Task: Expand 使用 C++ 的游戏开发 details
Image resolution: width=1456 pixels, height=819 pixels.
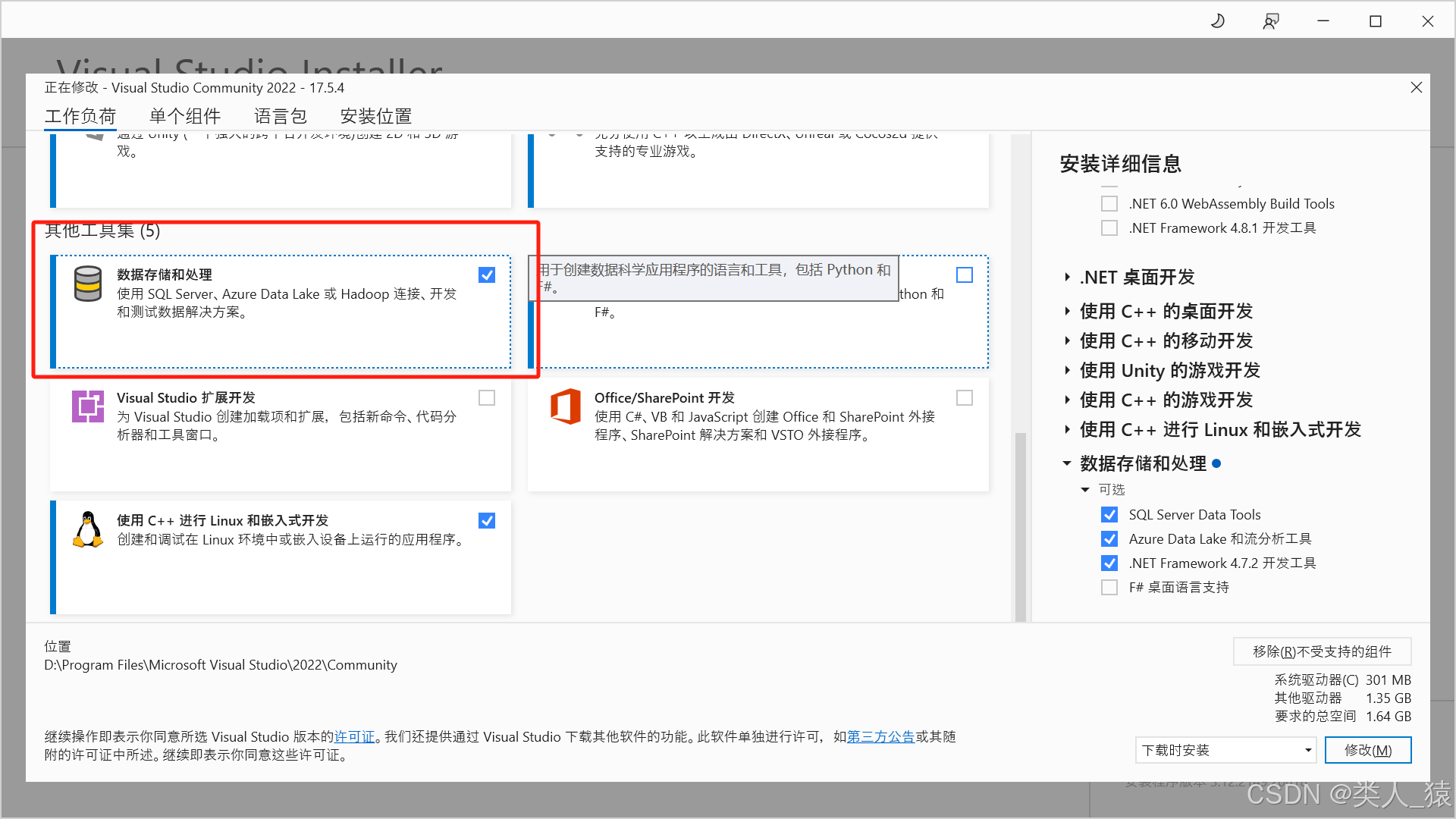Action: (1067, 400)
